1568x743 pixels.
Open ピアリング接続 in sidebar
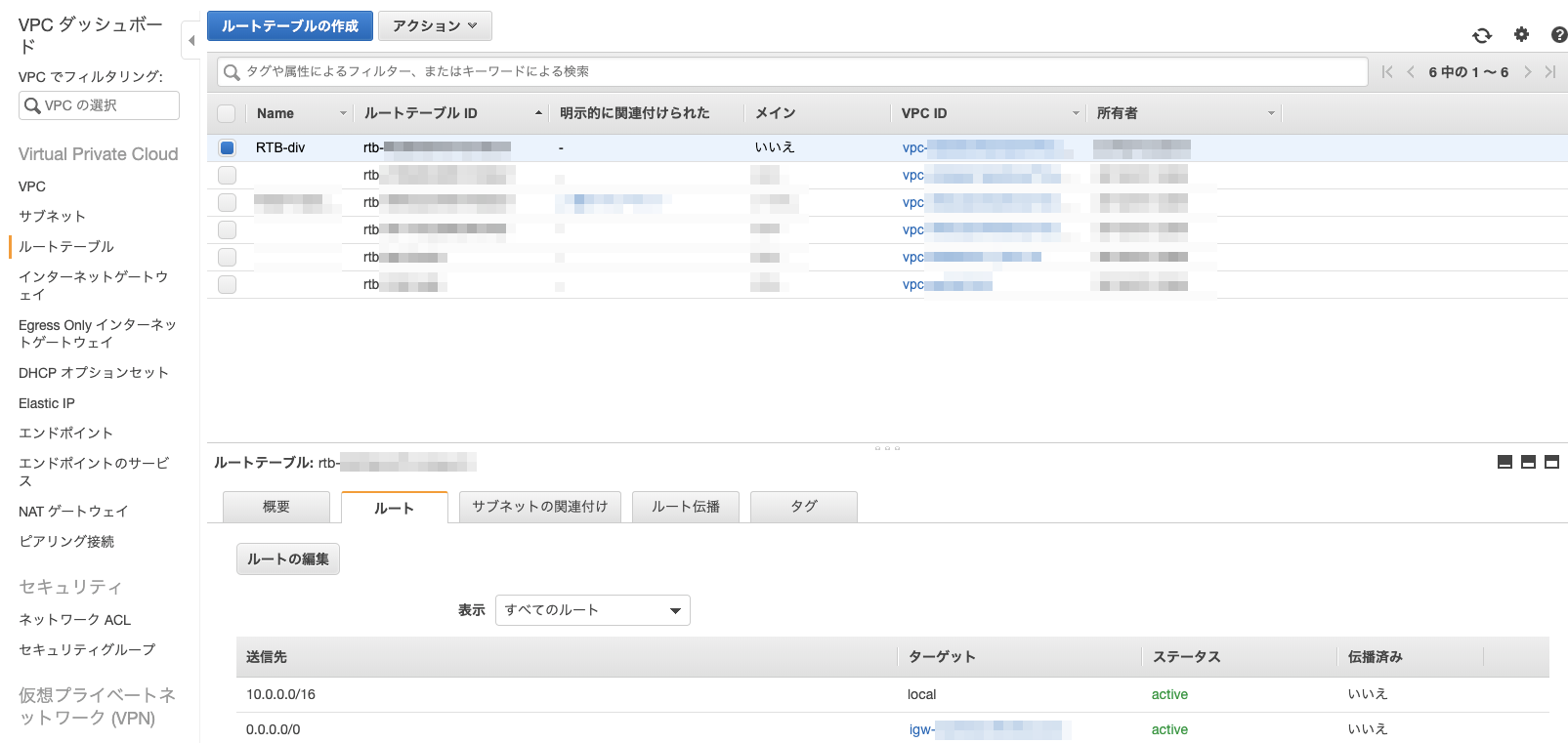pos(66,541)
